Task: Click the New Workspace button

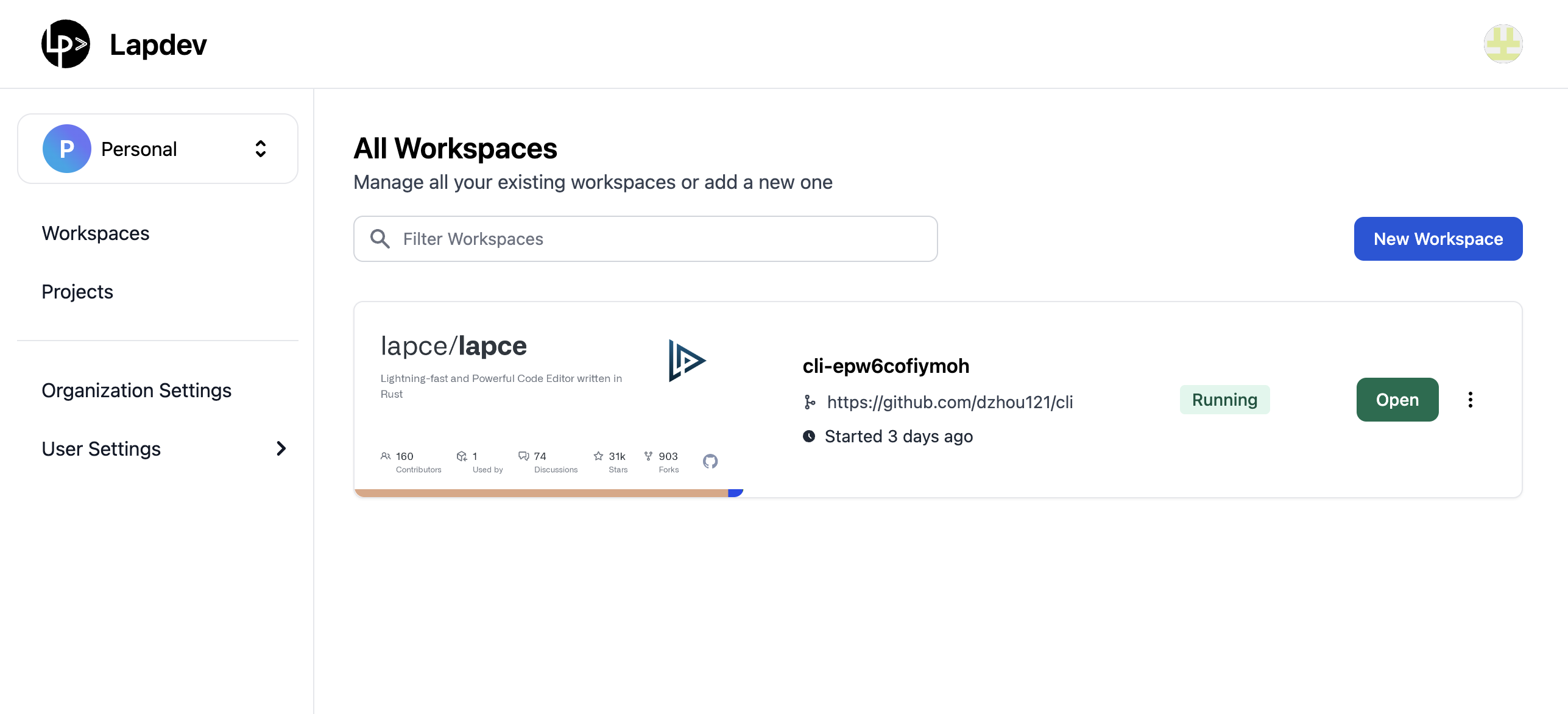Action: point(1438,239)
